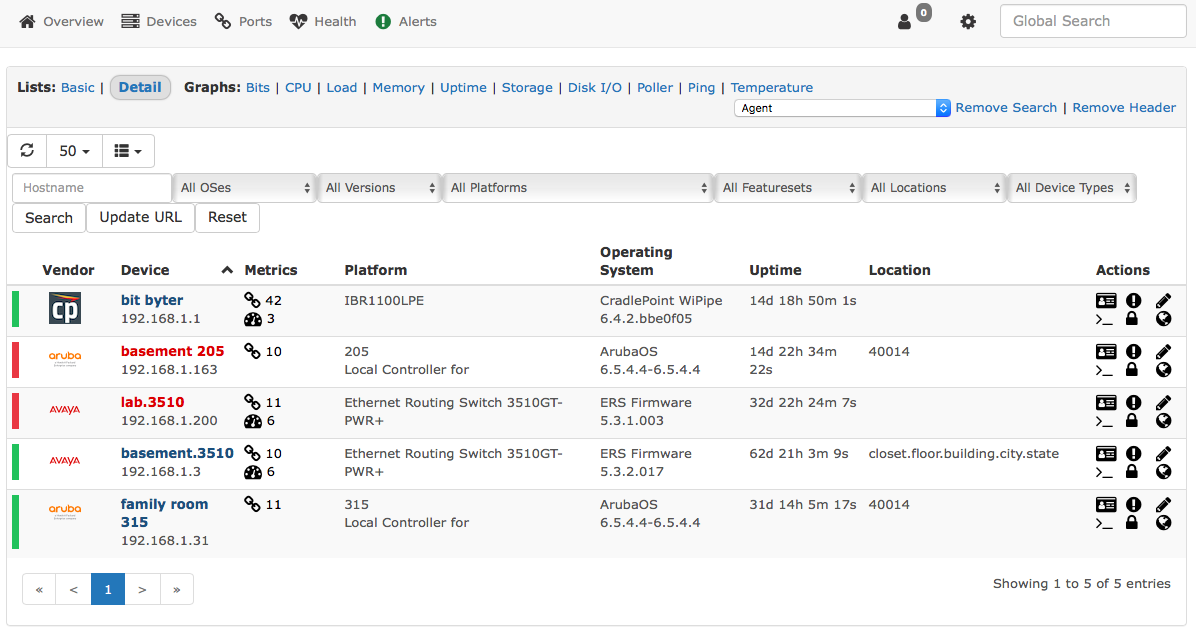Click the lock icon for bit byter

1132,319
